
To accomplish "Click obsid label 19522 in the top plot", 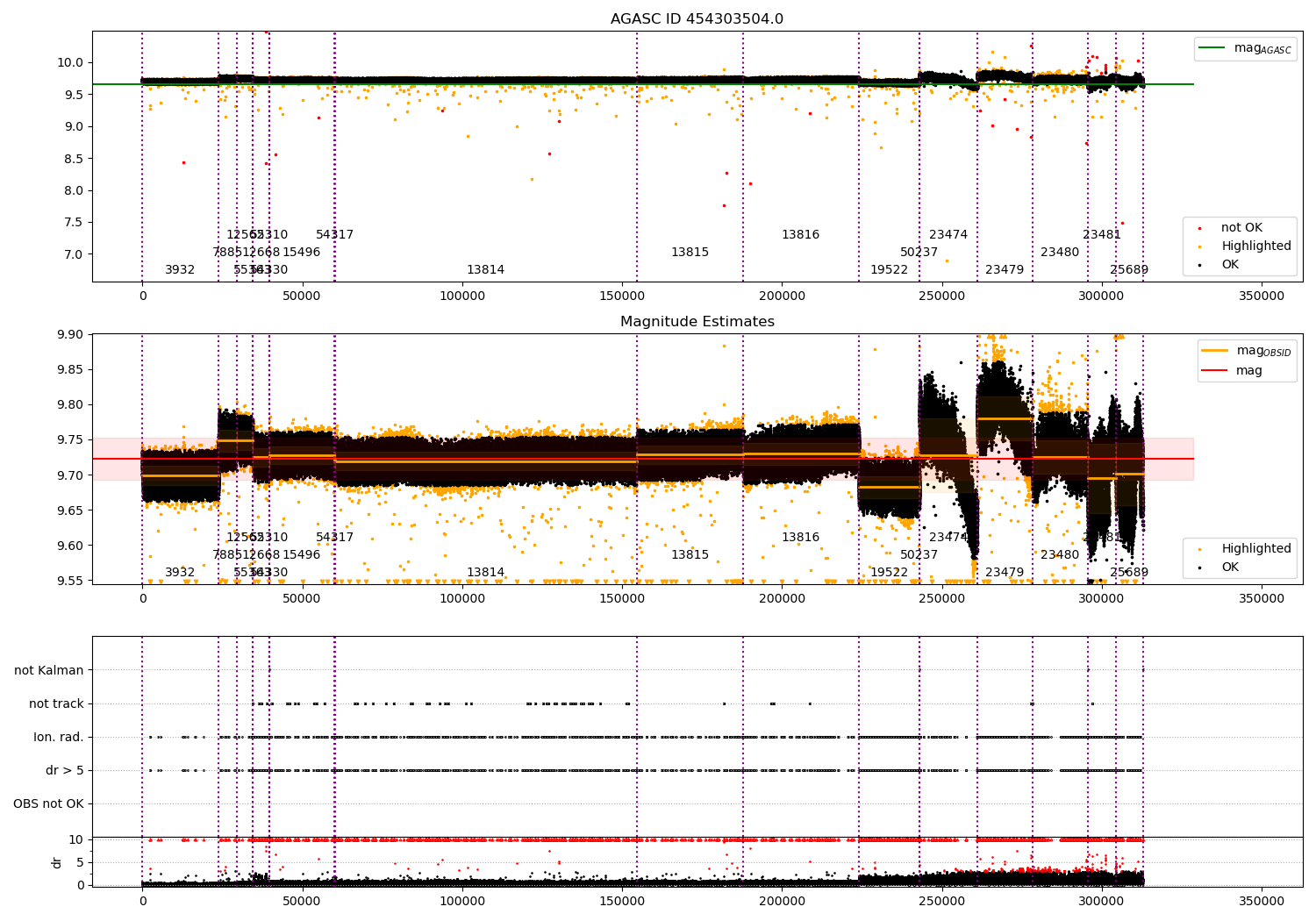I will pos(889,270).
